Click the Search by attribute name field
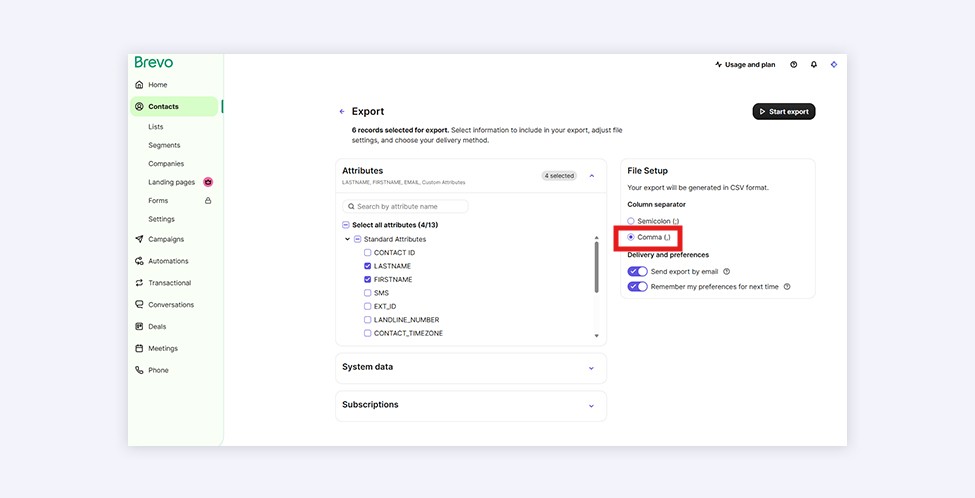The image size is (975, 498). [405, 206]
